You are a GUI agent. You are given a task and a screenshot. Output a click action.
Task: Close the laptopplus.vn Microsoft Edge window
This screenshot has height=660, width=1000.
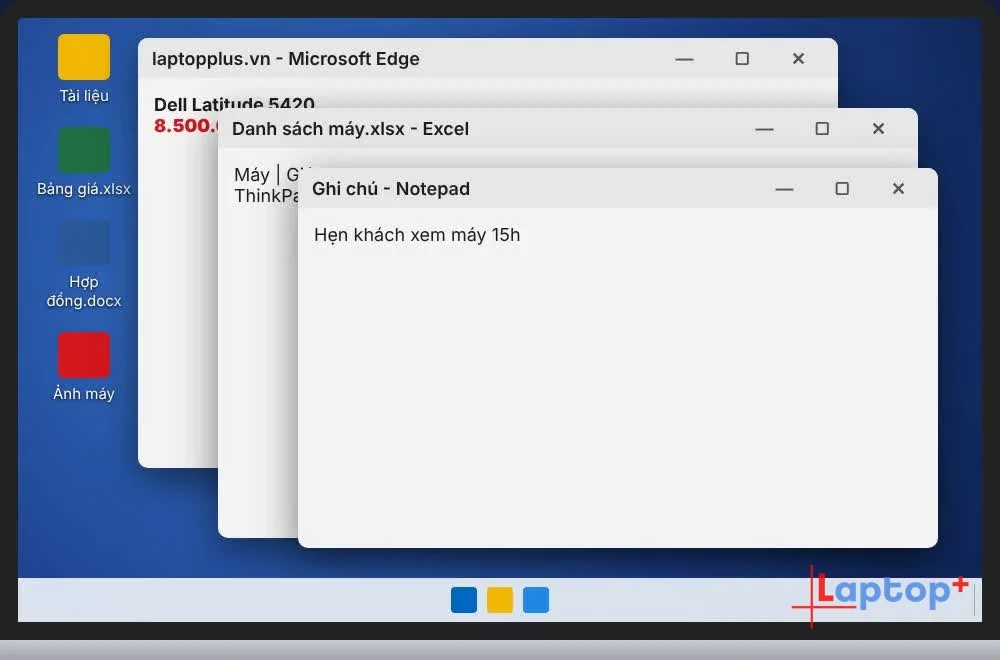pos(798,58)
